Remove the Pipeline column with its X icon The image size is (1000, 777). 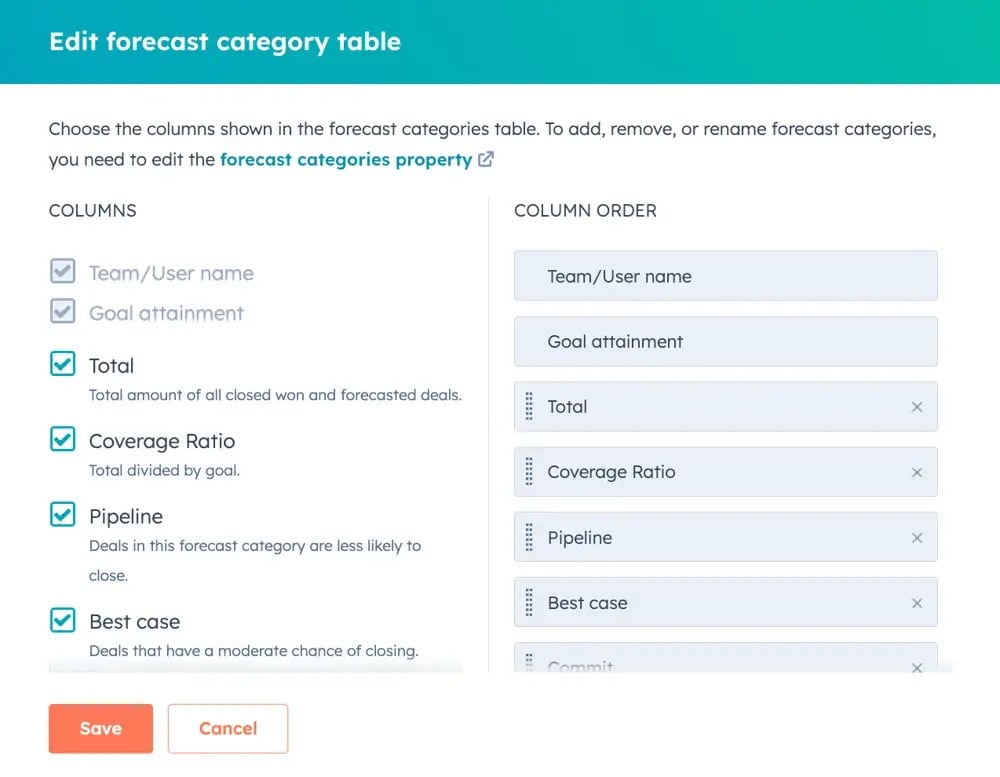[917, 537]
